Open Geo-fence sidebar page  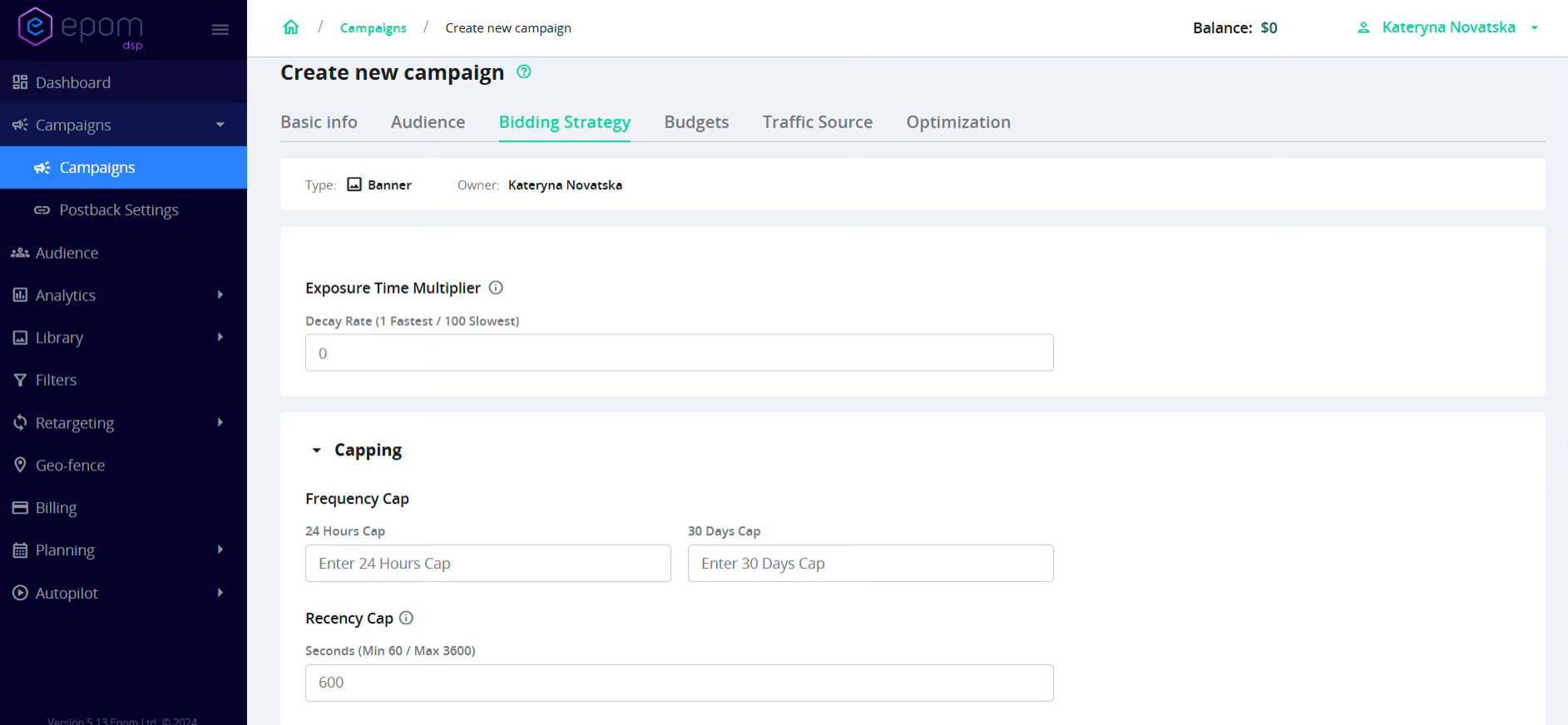click(123, 465)
